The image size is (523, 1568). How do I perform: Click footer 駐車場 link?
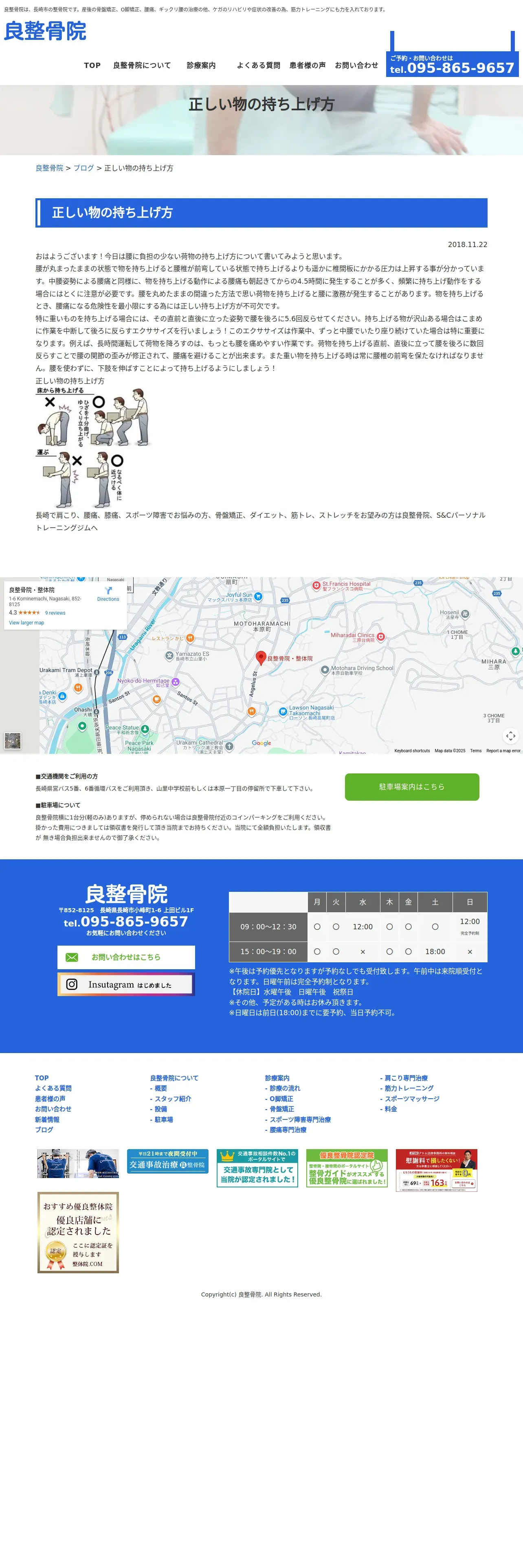coord(161,1119)
